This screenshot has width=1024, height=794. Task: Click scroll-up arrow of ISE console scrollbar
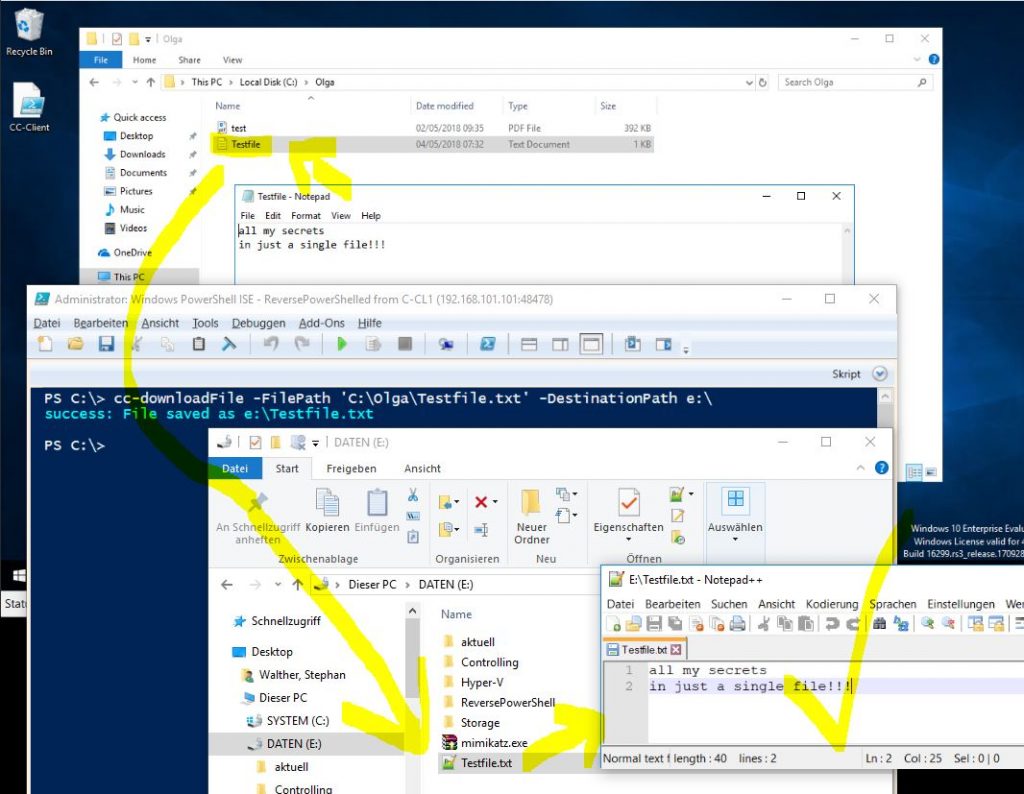point(885,396)
